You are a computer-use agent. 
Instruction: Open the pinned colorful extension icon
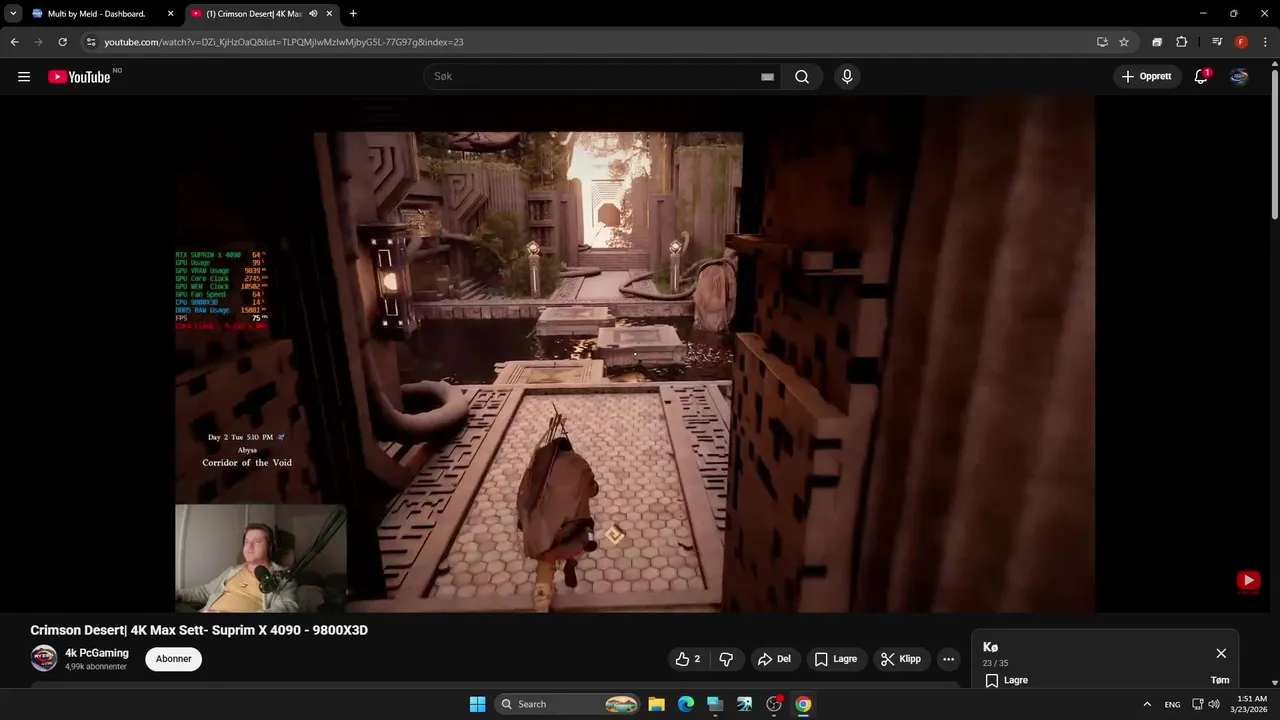pyautogui.click(x=1157, y=42)
